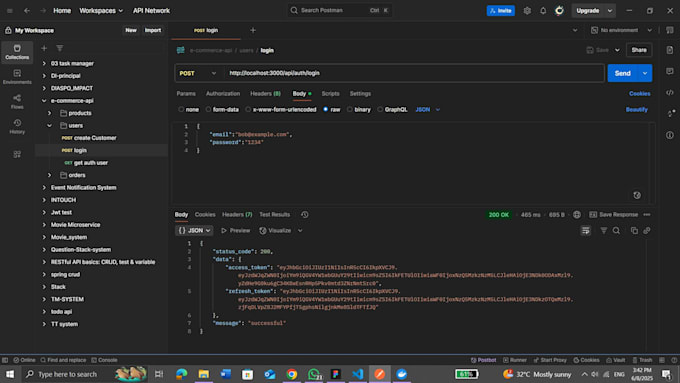Switch to the Authorization tab
The width and height of the screenshot is (680, 383).
point(223,94)
